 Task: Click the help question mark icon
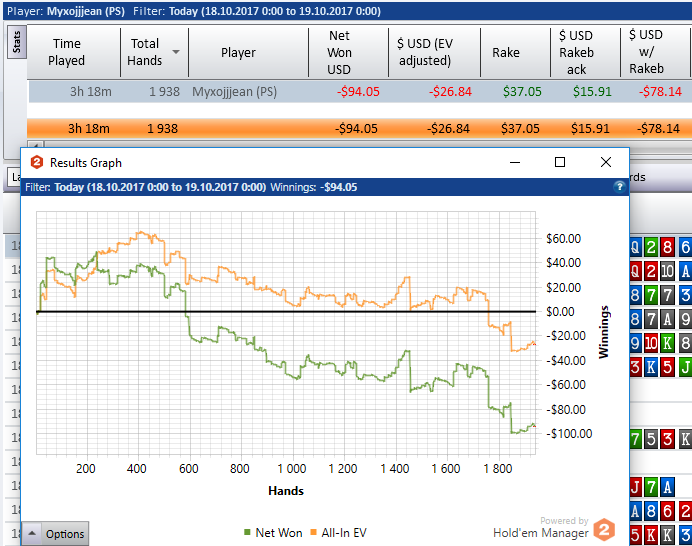point(619,187)
